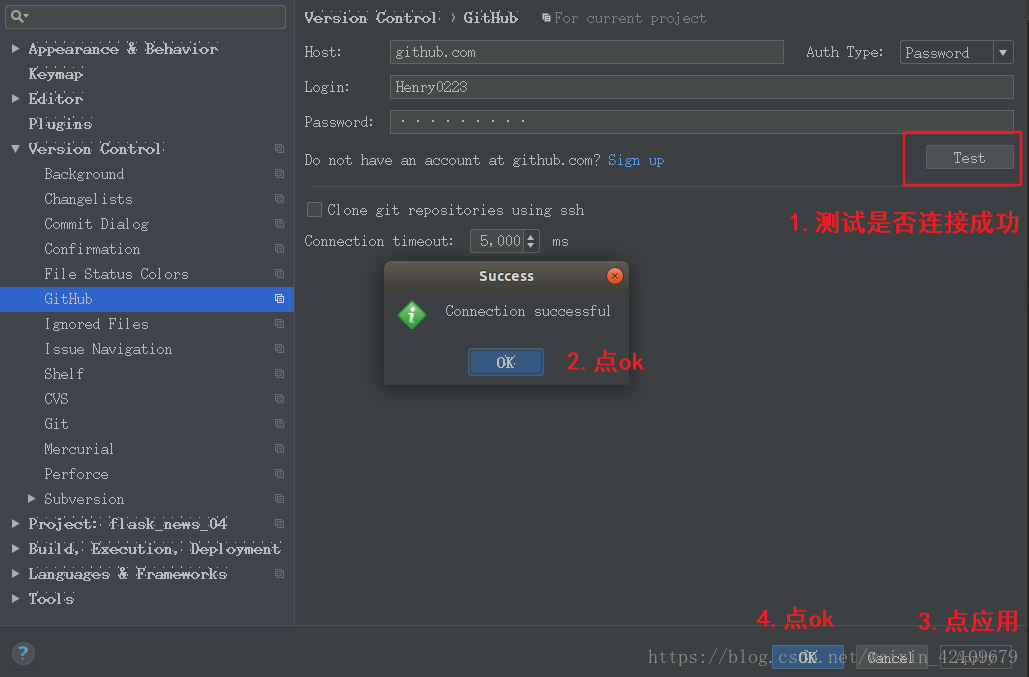
Task: Click the settings search box
Action: point(146,16)
